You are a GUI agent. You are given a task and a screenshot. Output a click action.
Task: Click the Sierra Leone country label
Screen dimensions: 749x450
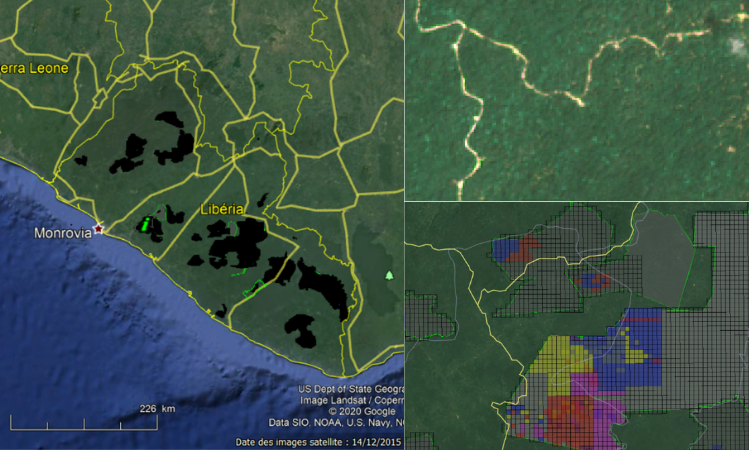pyautogui.click(x=35, y=69)
